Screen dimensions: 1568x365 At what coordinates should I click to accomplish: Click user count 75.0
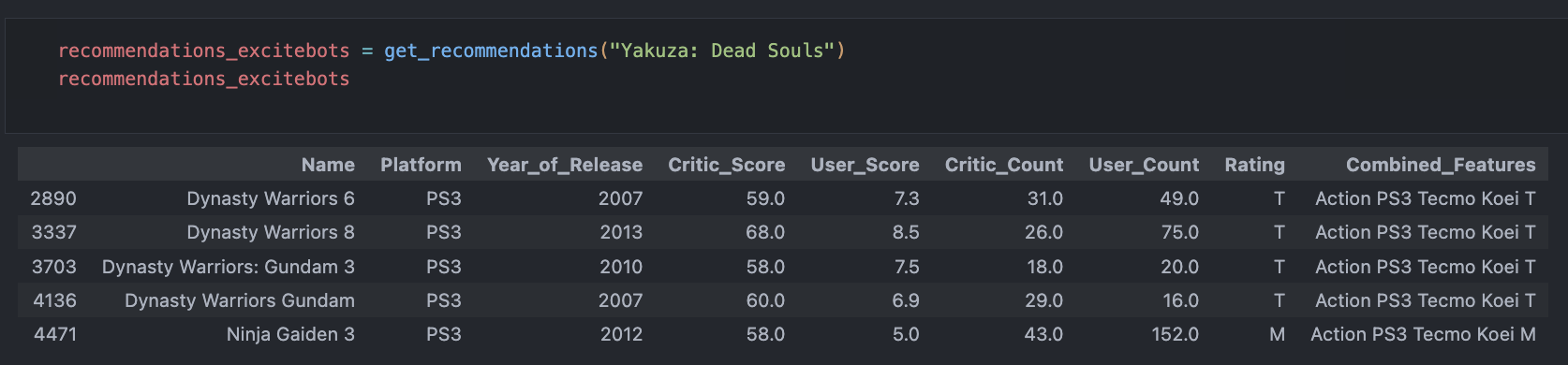tap(1179, 232)
